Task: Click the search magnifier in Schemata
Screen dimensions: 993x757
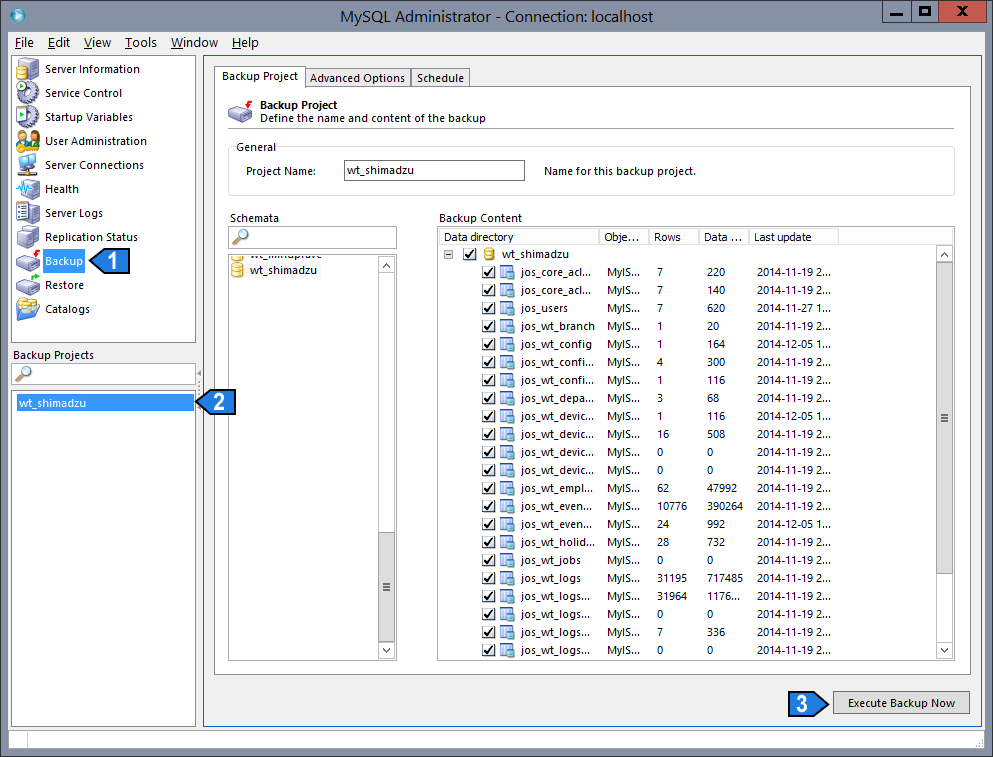Action: pos(241,237)
